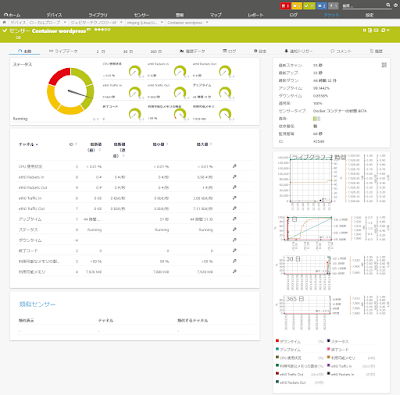Click settings icon in eth0 Traffic In row
This screenshot has height=395, width=400.
coord(235,198)
